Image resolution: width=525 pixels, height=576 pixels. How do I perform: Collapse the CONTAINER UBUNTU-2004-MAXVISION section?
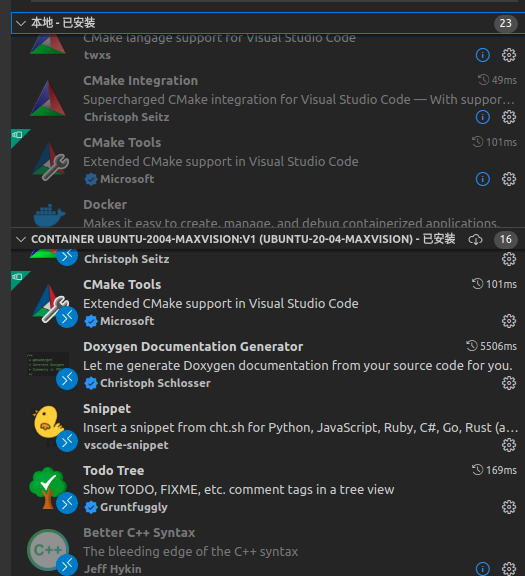[x=21, y=240]
